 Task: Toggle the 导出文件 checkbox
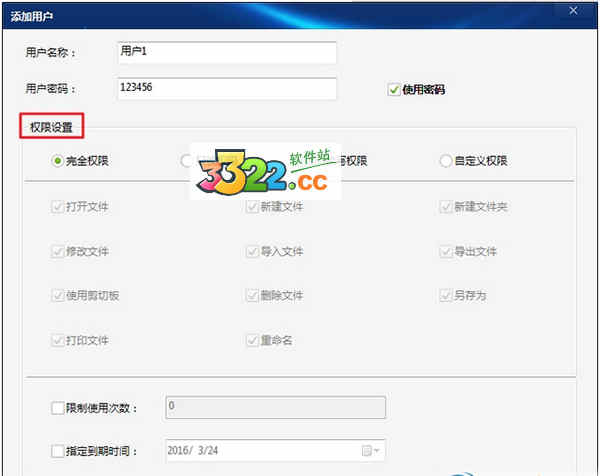[x=446, y=251]
